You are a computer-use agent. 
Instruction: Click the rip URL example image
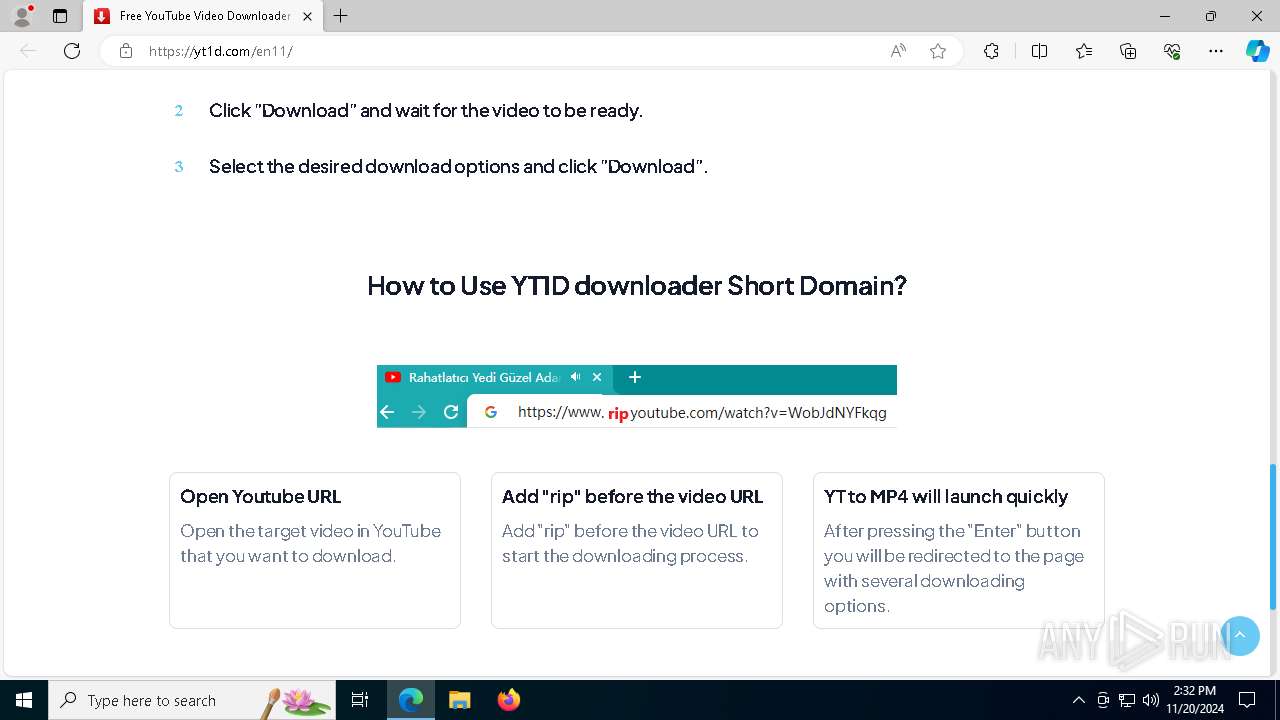[637, 396]
